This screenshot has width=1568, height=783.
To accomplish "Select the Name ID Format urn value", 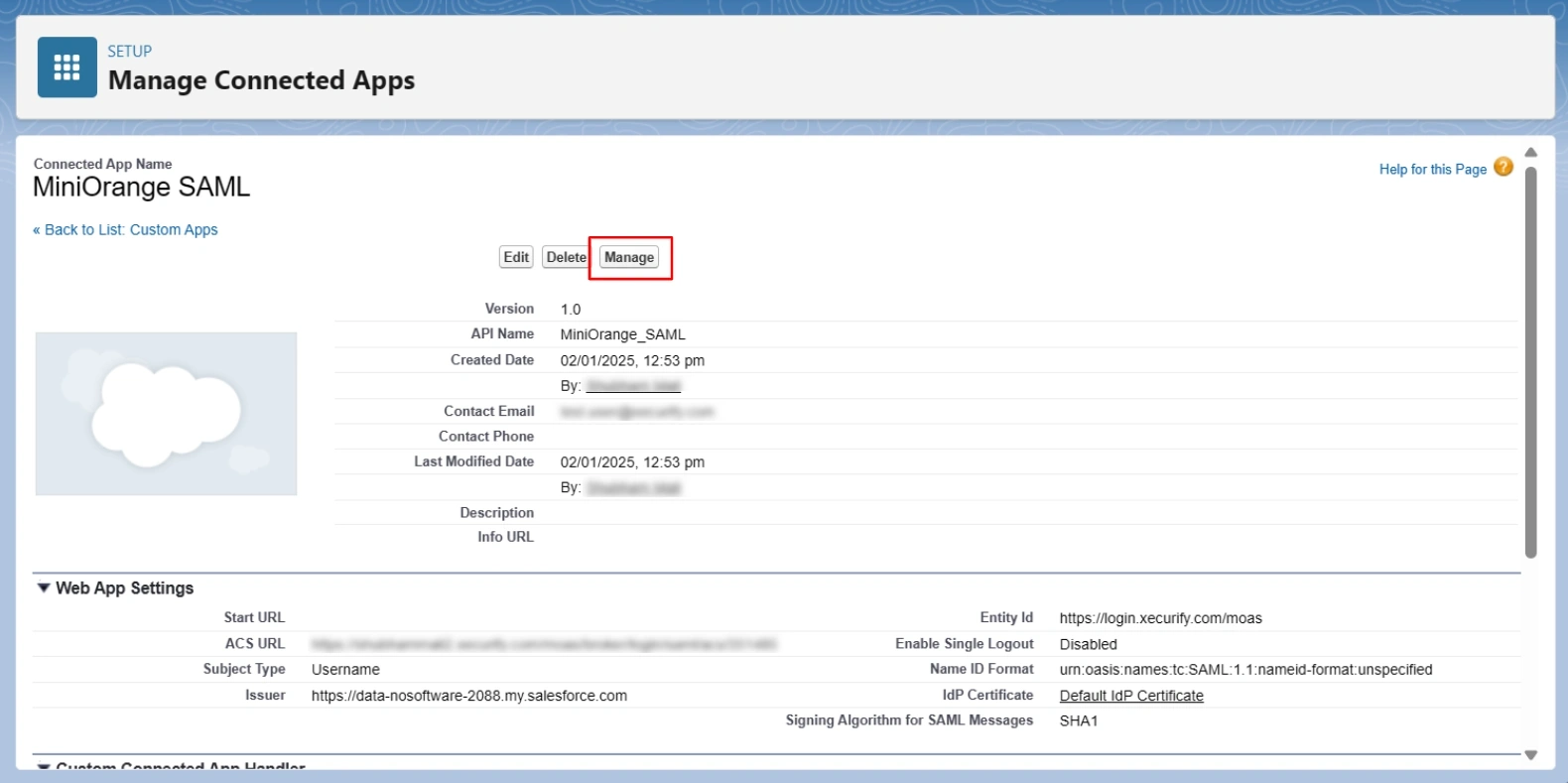I will [x=1245, y=670].
